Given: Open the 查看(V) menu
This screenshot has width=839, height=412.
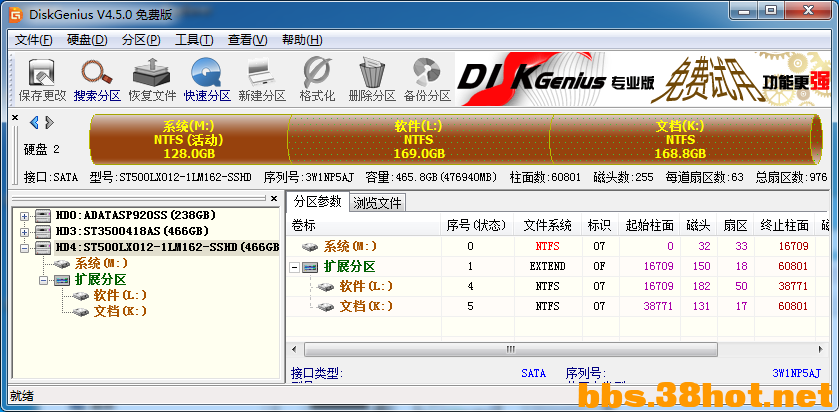Looking at the screenshot, I should (x=248, y=40).
